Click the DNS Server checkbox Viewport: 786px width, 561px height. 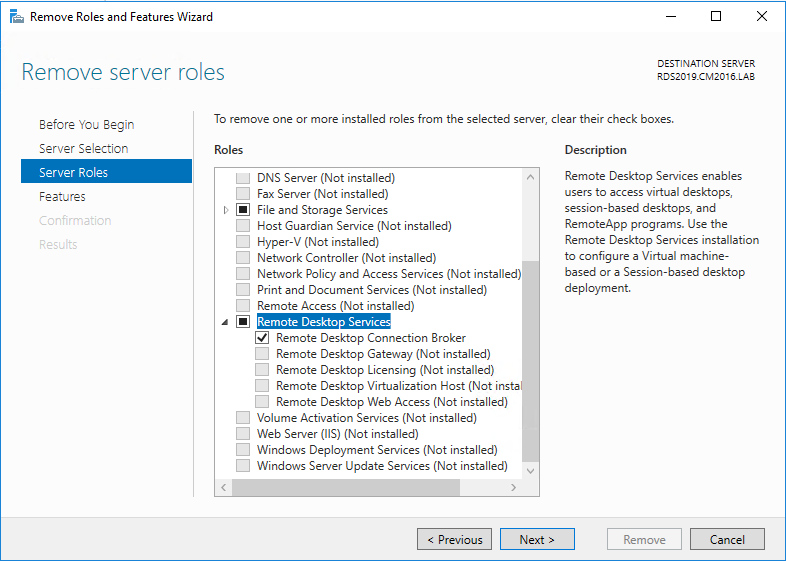[x=243, y=177]
